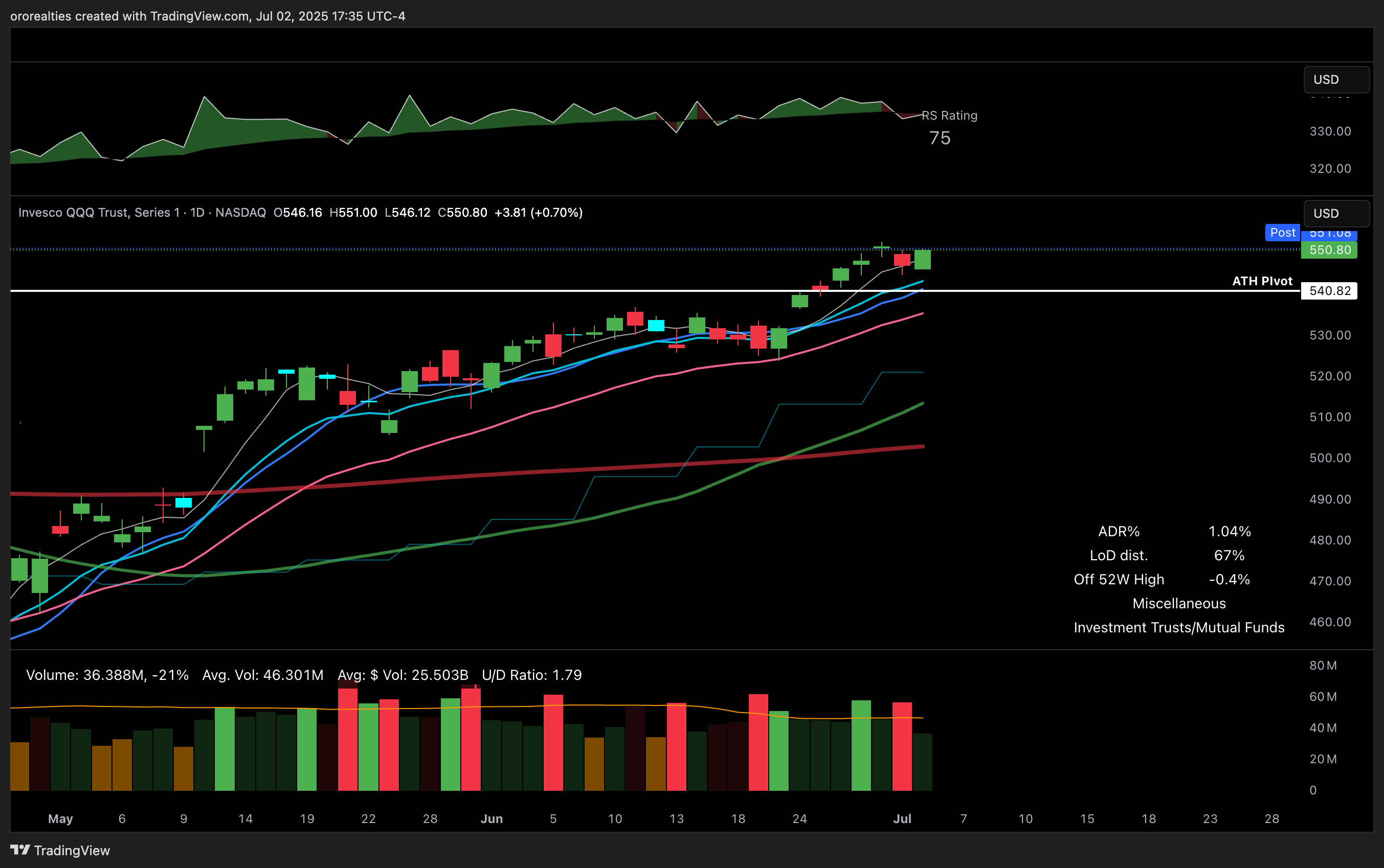Click the open price O546.16 value

298,213
